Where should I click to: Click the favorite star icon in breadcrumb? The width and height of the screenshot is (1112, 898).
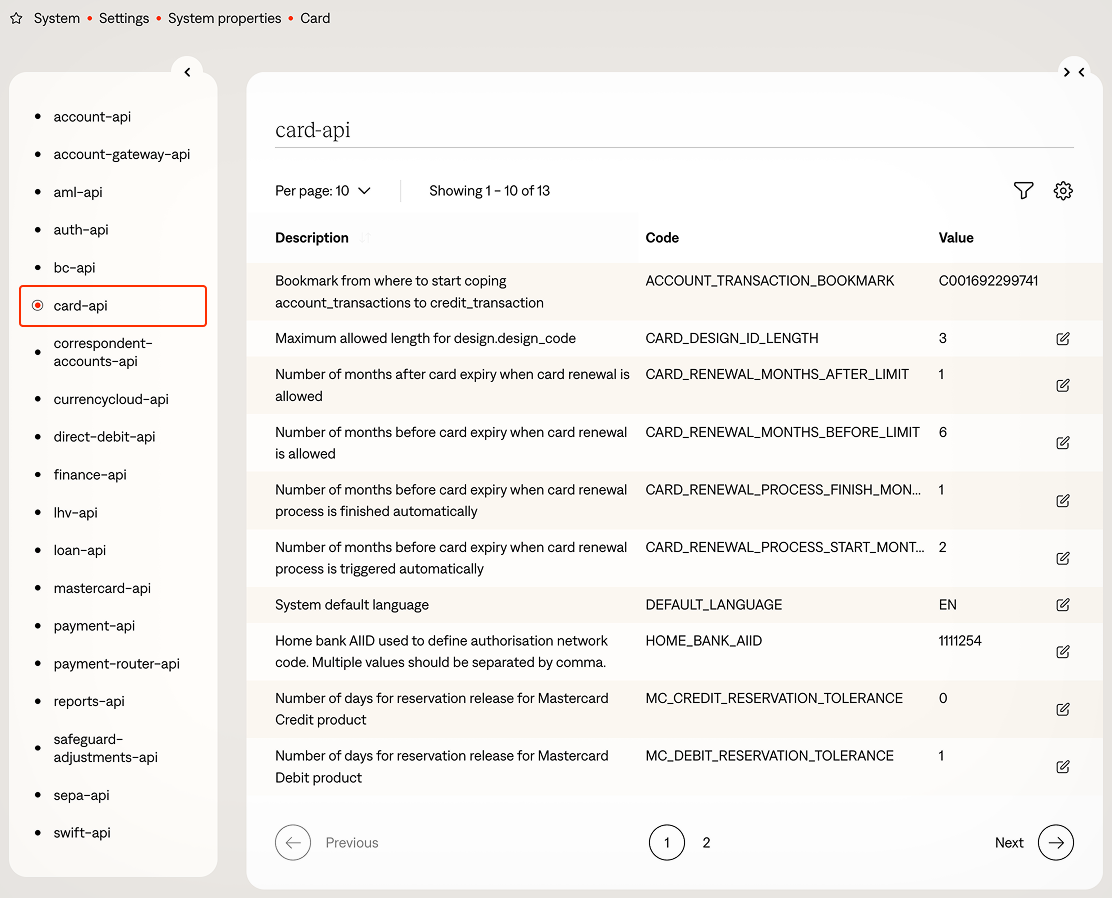point(16,19)
